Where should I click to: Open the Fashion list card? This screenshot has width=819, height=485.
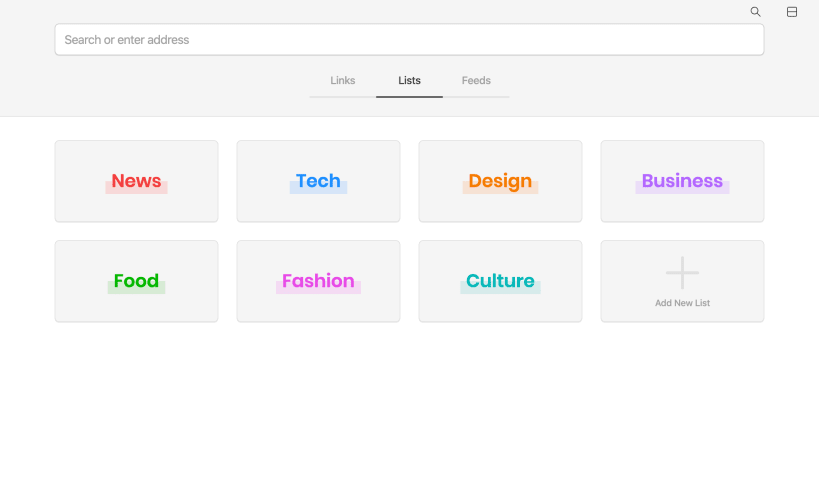point(319,281)
